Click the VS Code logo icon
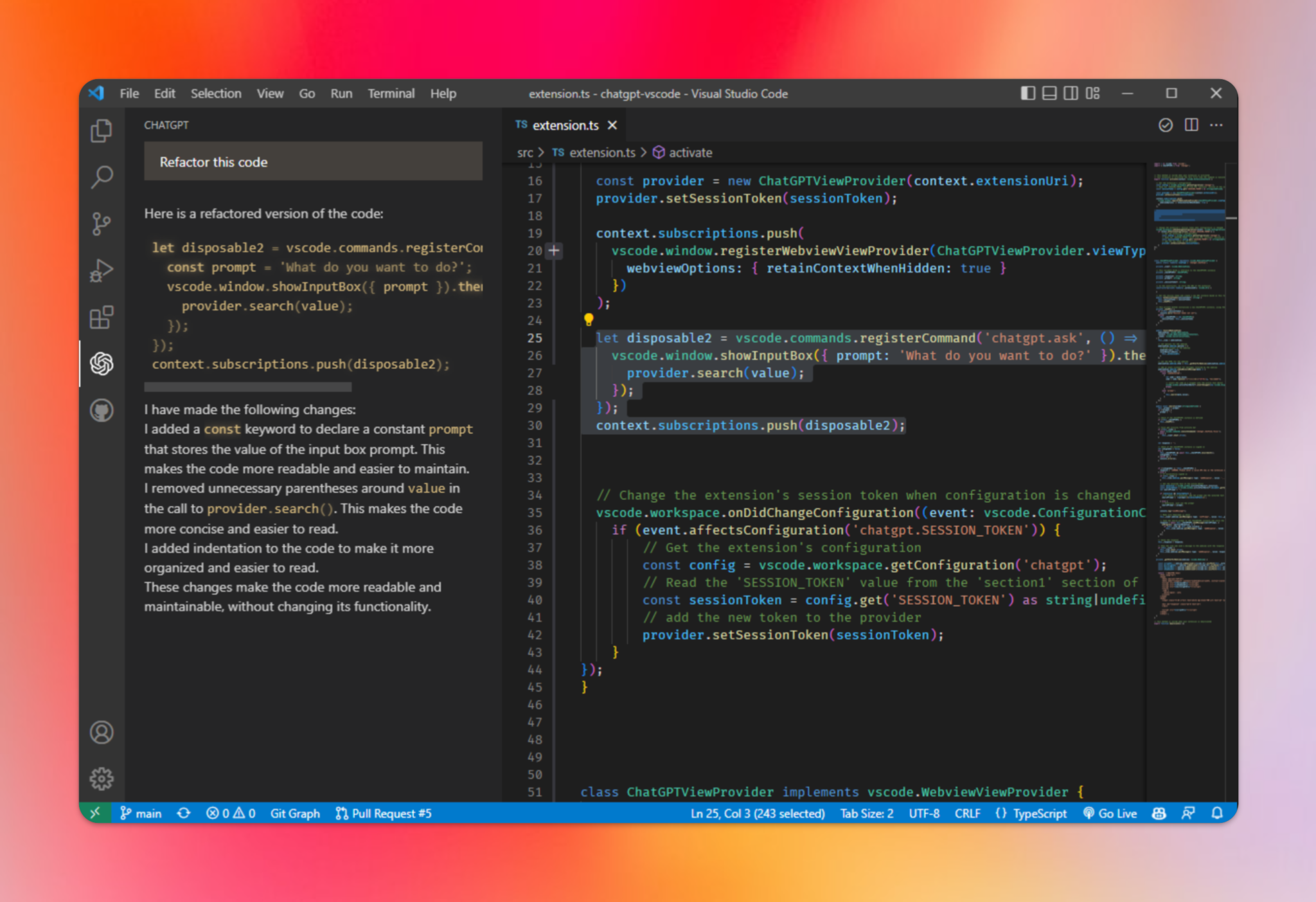This screenshot has height=902, width=1316. [96, 93]
